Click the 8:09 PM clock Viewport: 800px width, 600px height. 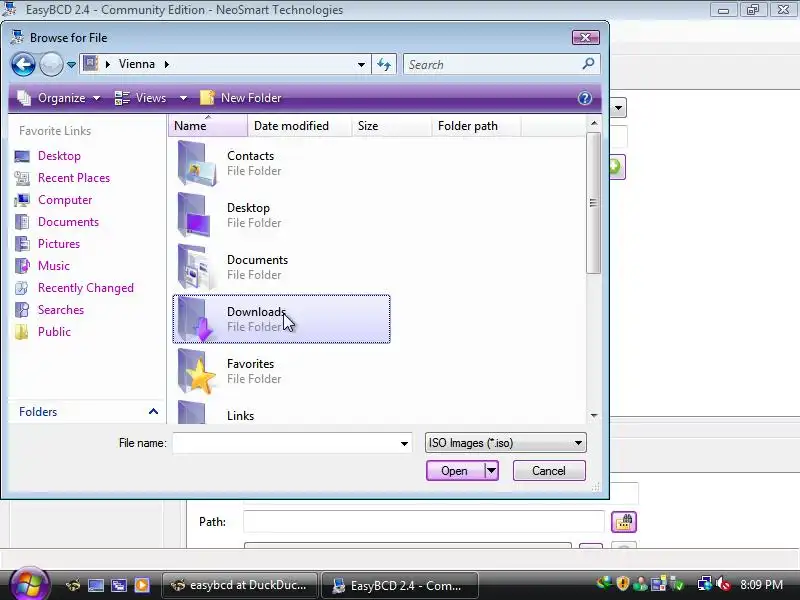(762, 585)
